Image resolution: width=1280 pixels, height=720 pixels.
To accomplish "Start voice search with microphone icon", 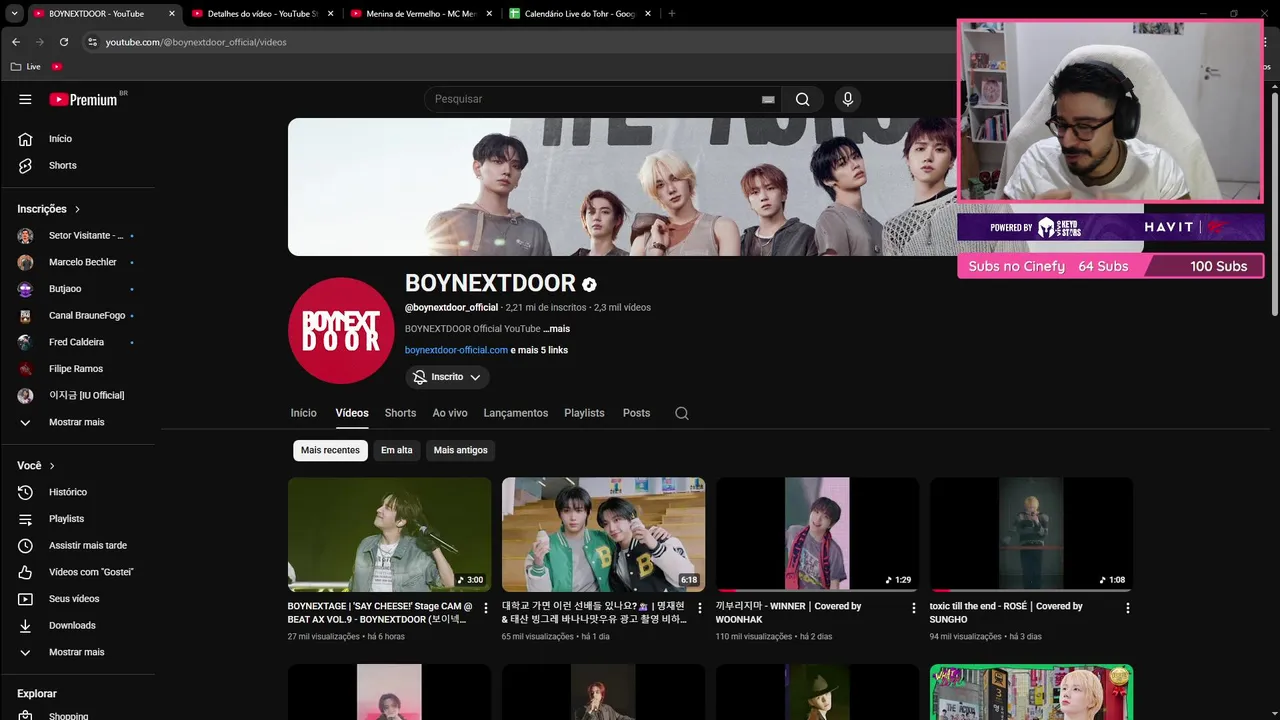I will tap(848, 99).
